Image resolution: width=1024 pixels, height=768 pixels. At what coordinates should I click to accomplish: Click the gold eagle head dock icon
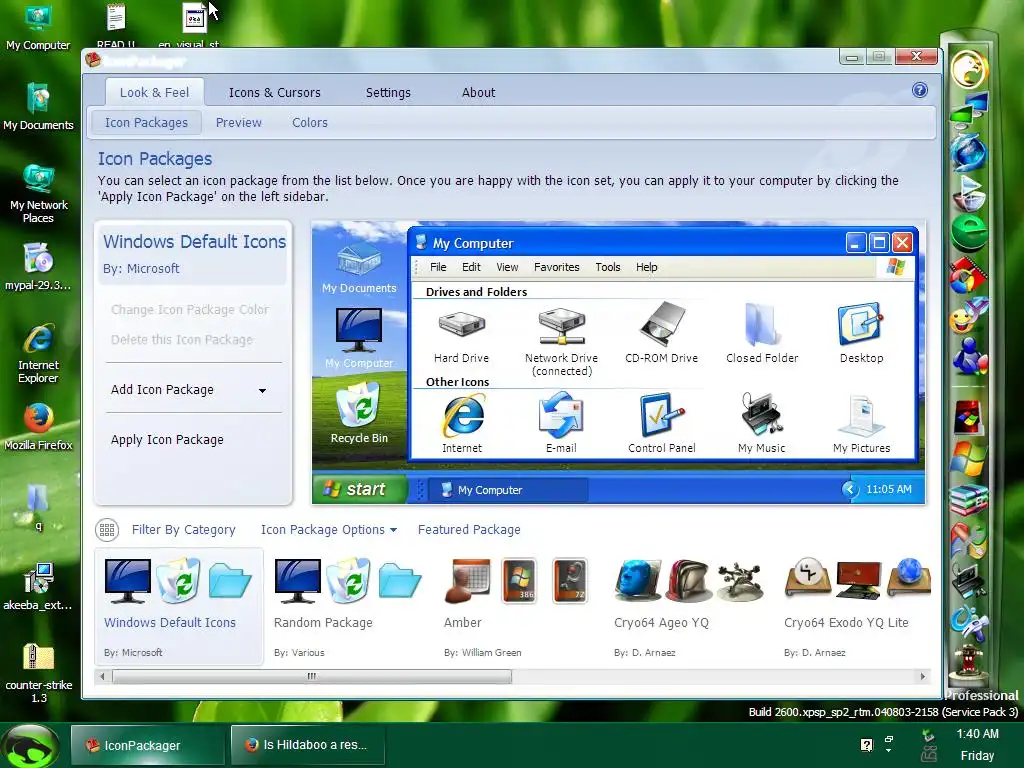(x=969, y=69)
